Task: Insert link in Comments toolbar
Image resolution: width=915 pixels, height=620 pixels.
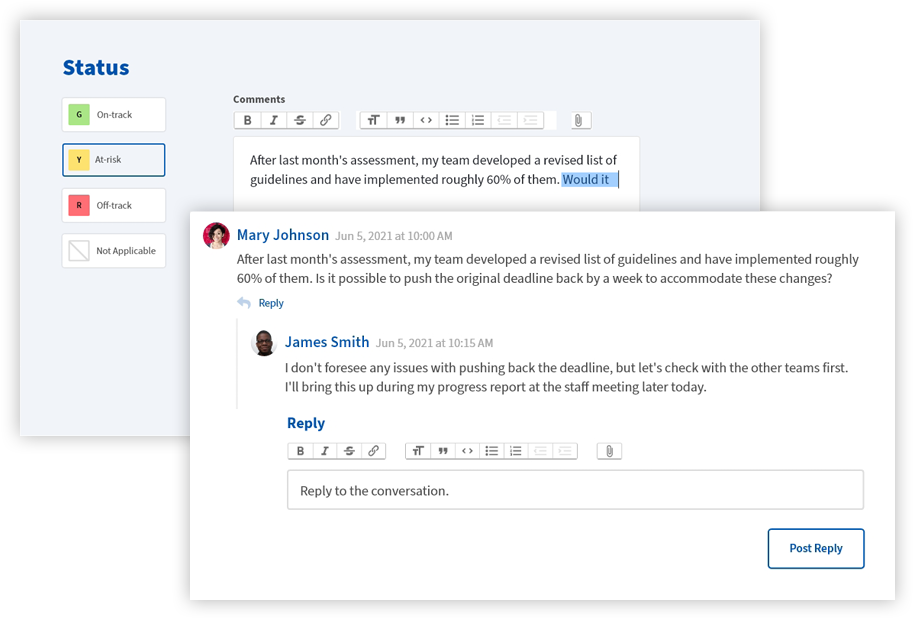Action: [326, 120]
